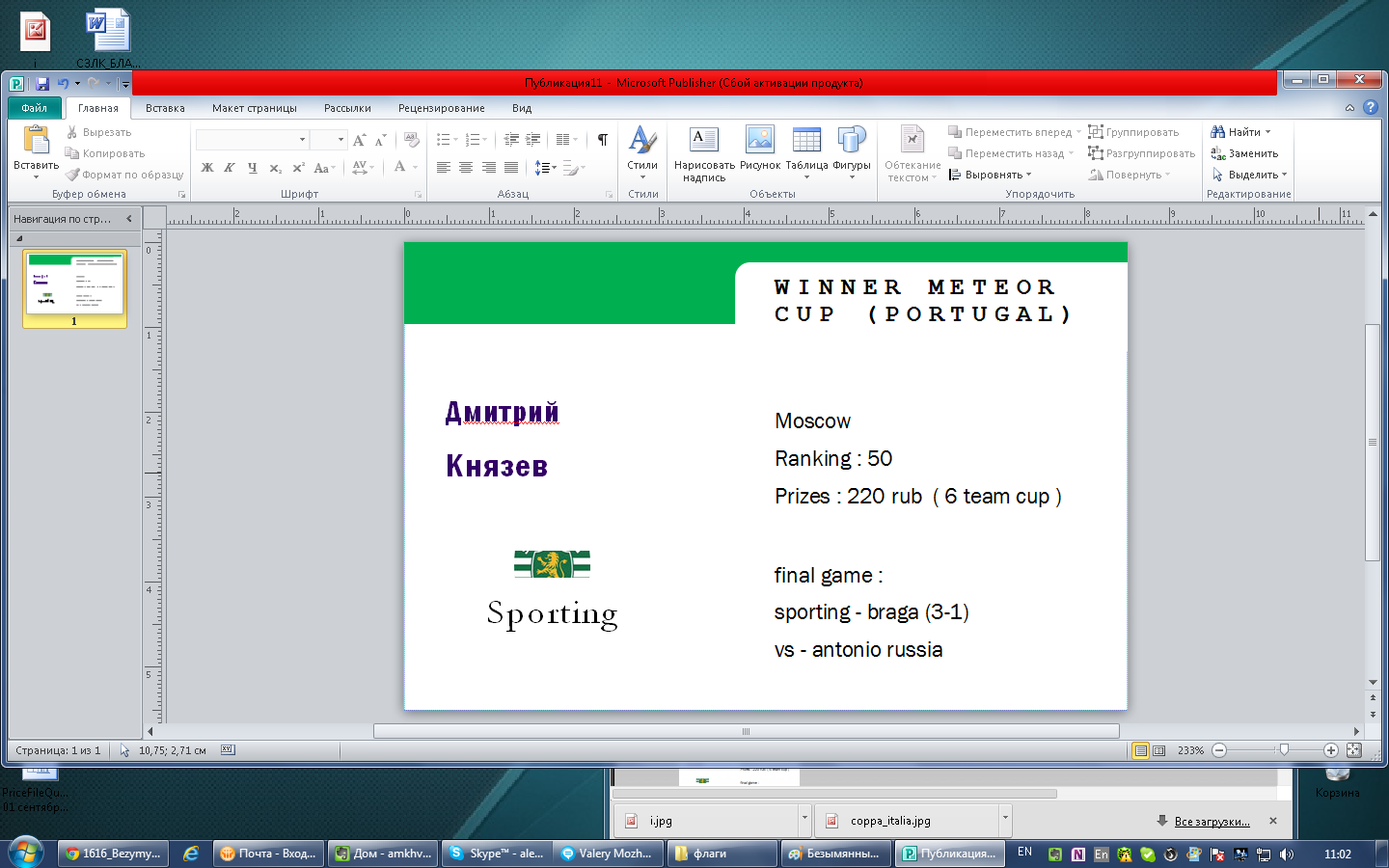Screen dimensions: 1389x868
Task: Switch to the Макет страницы tab
Action: (255, 108)
